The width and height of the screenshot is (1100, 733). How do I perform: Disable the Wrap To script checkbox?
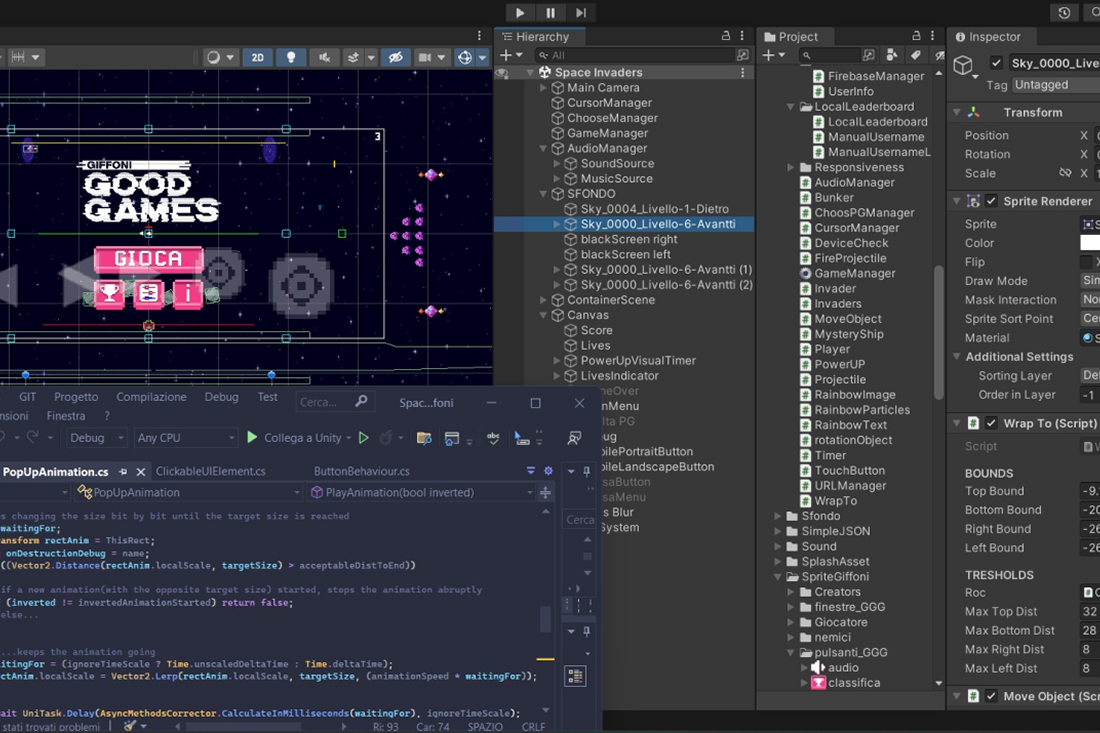tap(991, 423)
